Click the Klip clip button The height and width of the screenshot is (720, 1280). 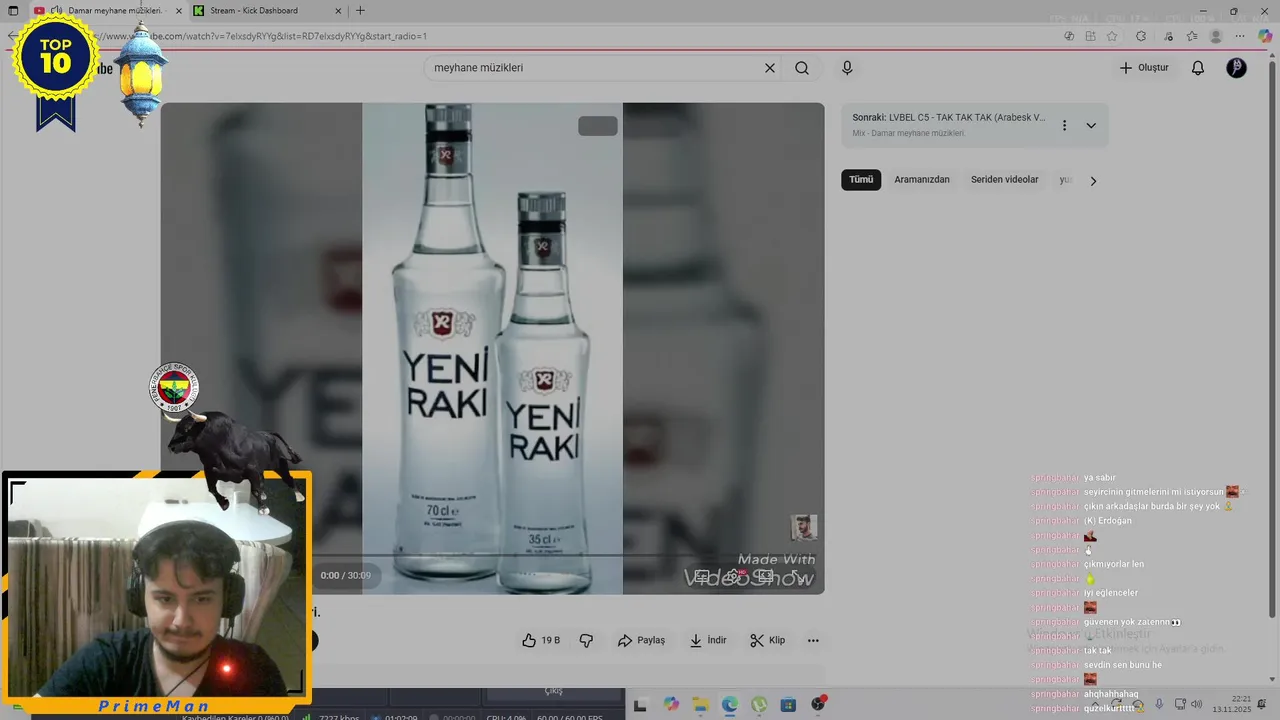click(x=768, y=640)
